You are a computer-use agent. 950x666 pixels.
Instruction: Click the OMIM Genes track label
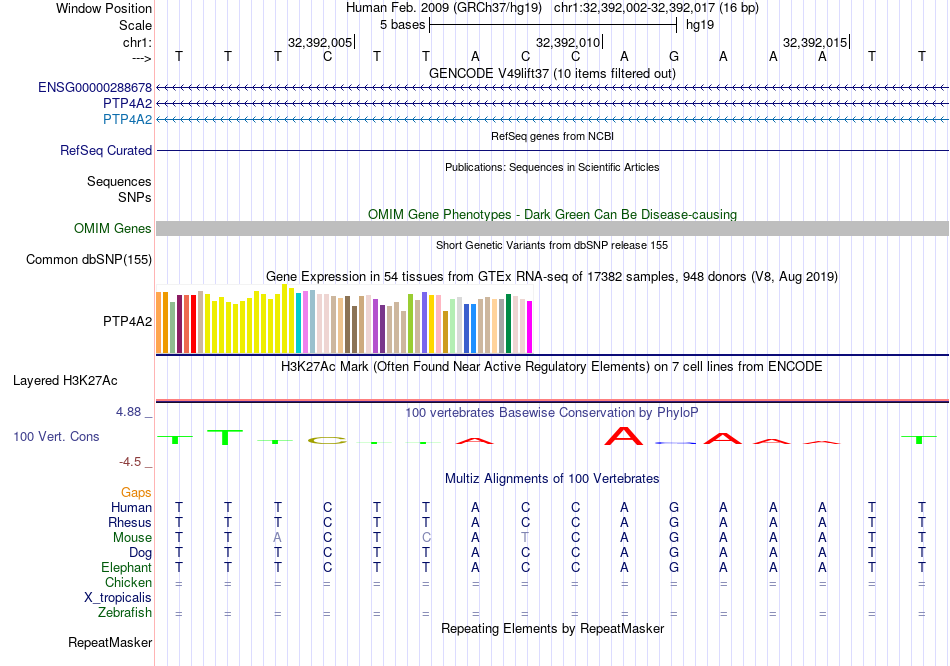pos(113,228)
